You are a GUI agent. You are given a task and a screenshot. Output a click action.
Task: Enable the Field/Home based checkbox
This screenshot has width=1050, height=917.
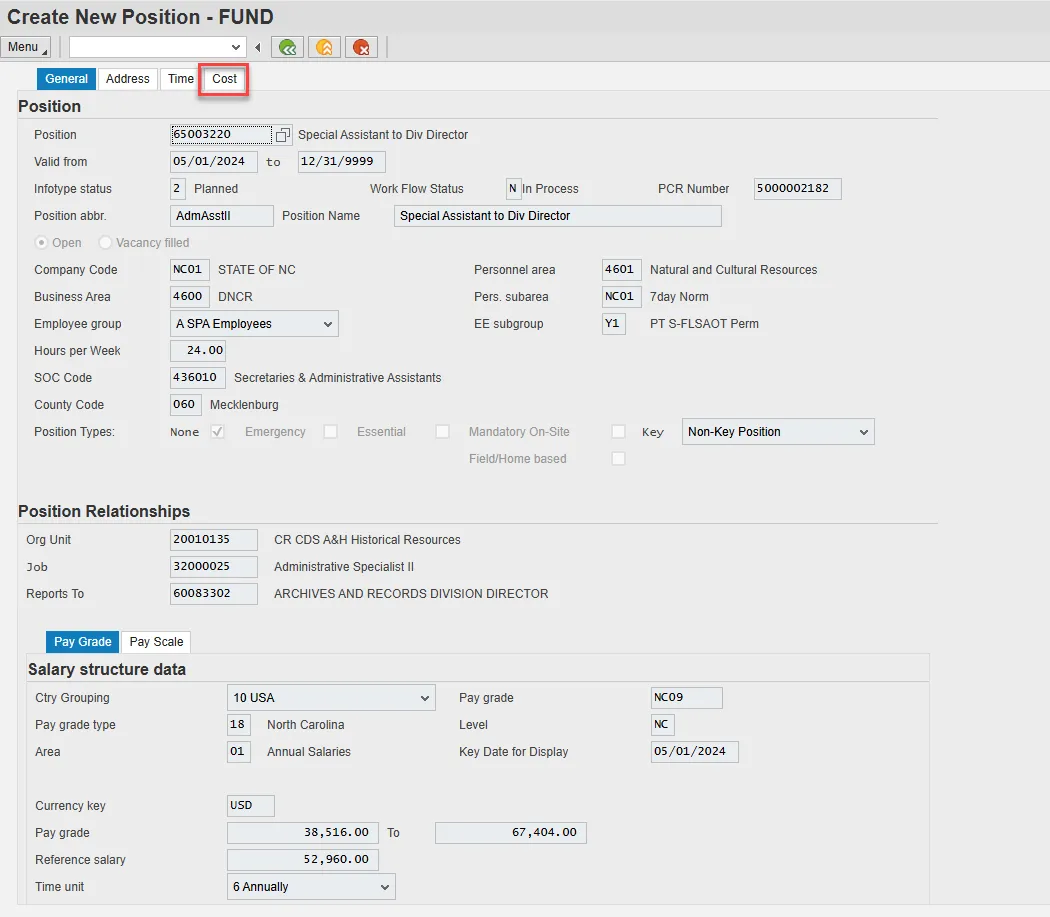click(618, 459)
